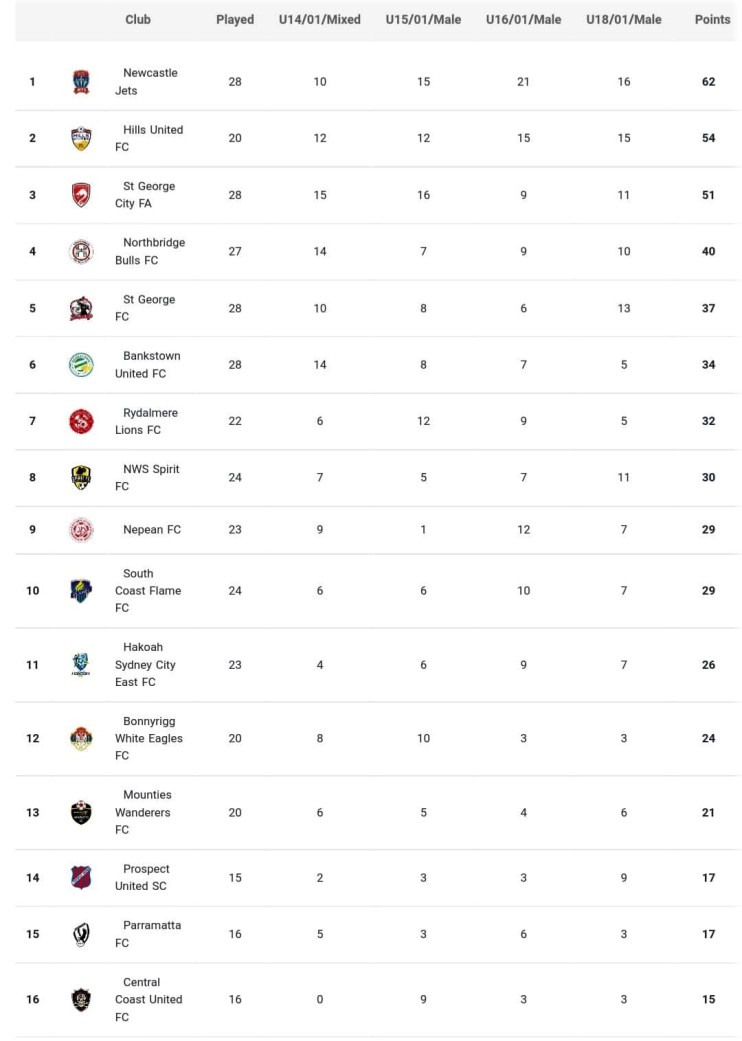Select the U18/01/Male column header
The image size is (742, 1041).
623,20
